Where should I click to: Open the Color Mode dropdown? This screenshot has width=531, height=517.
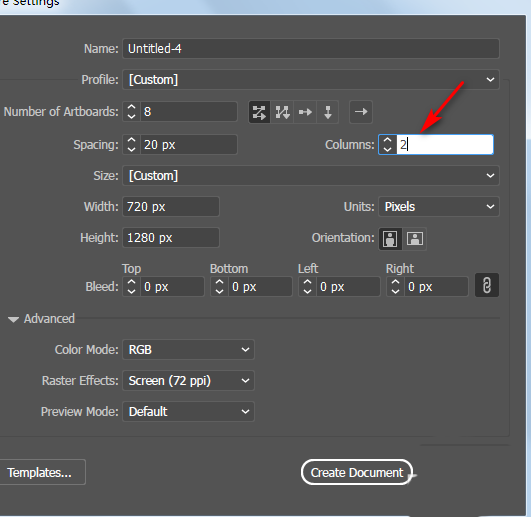tap(188, 349)
